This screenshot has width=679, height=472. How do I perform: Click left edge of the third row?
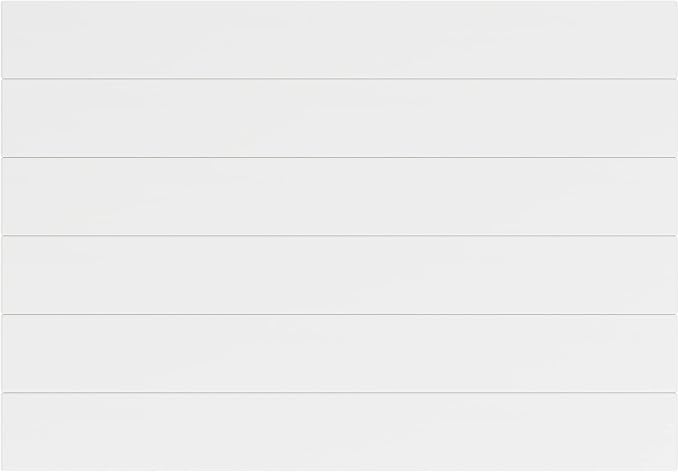pyautogui.click(x=2, y=196)
